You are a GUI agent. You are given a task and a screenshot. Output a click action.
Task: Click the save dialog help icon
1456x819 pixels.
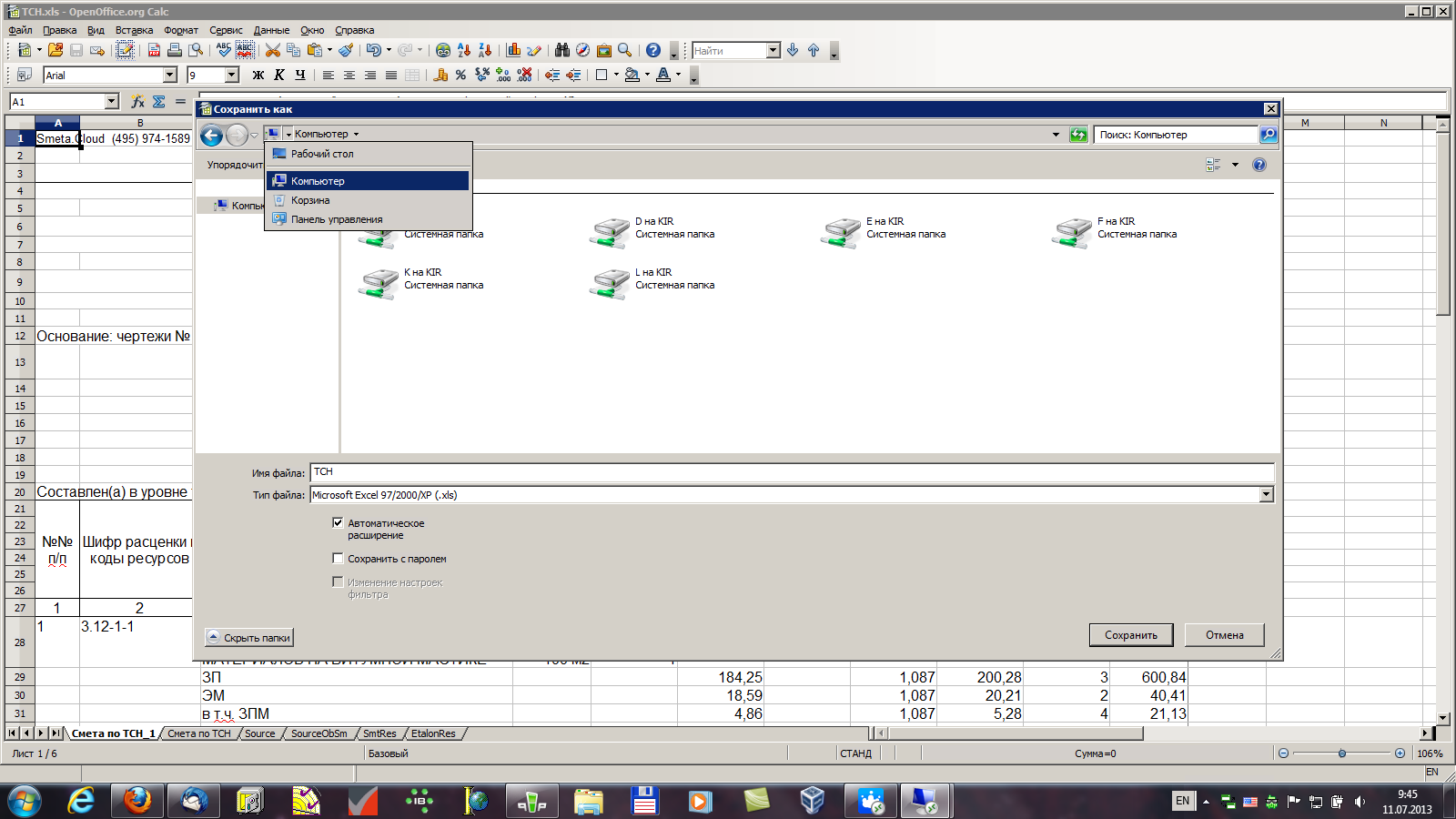(x=1259, y=165)
